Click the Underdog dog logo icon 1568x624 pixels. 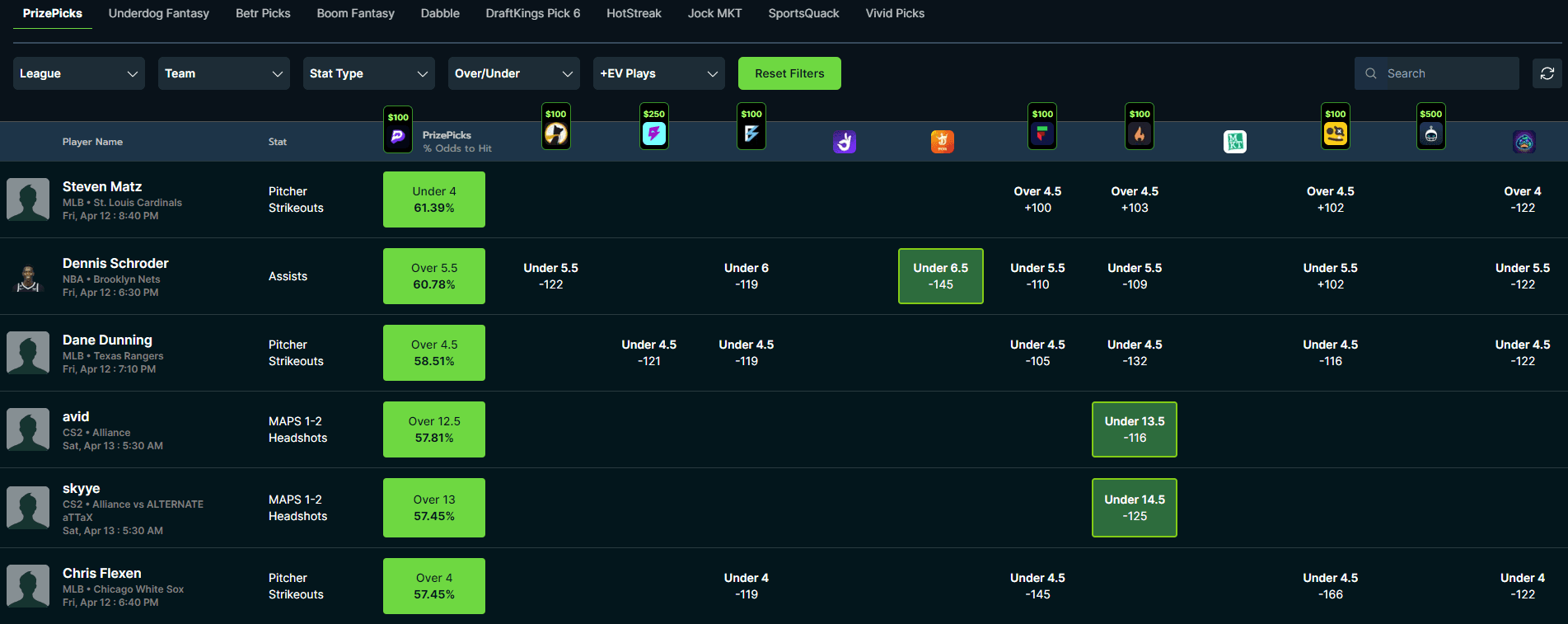coord(555,134)
